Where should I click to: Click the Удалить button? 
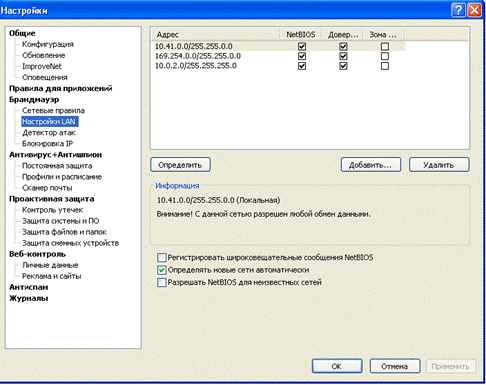439,165
